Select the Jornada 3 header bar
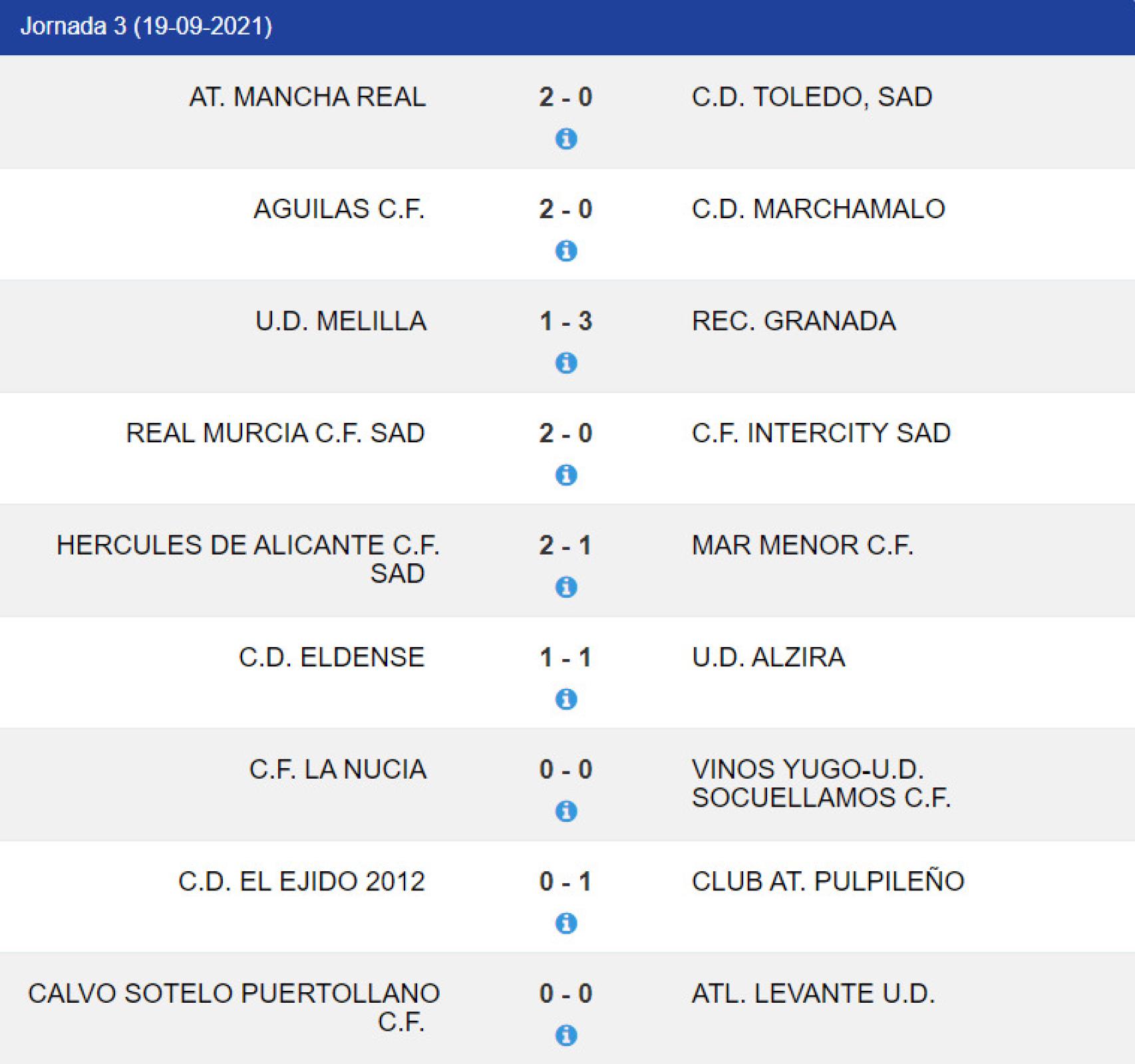This screenshot has width=1135, height=1064. 567,27
